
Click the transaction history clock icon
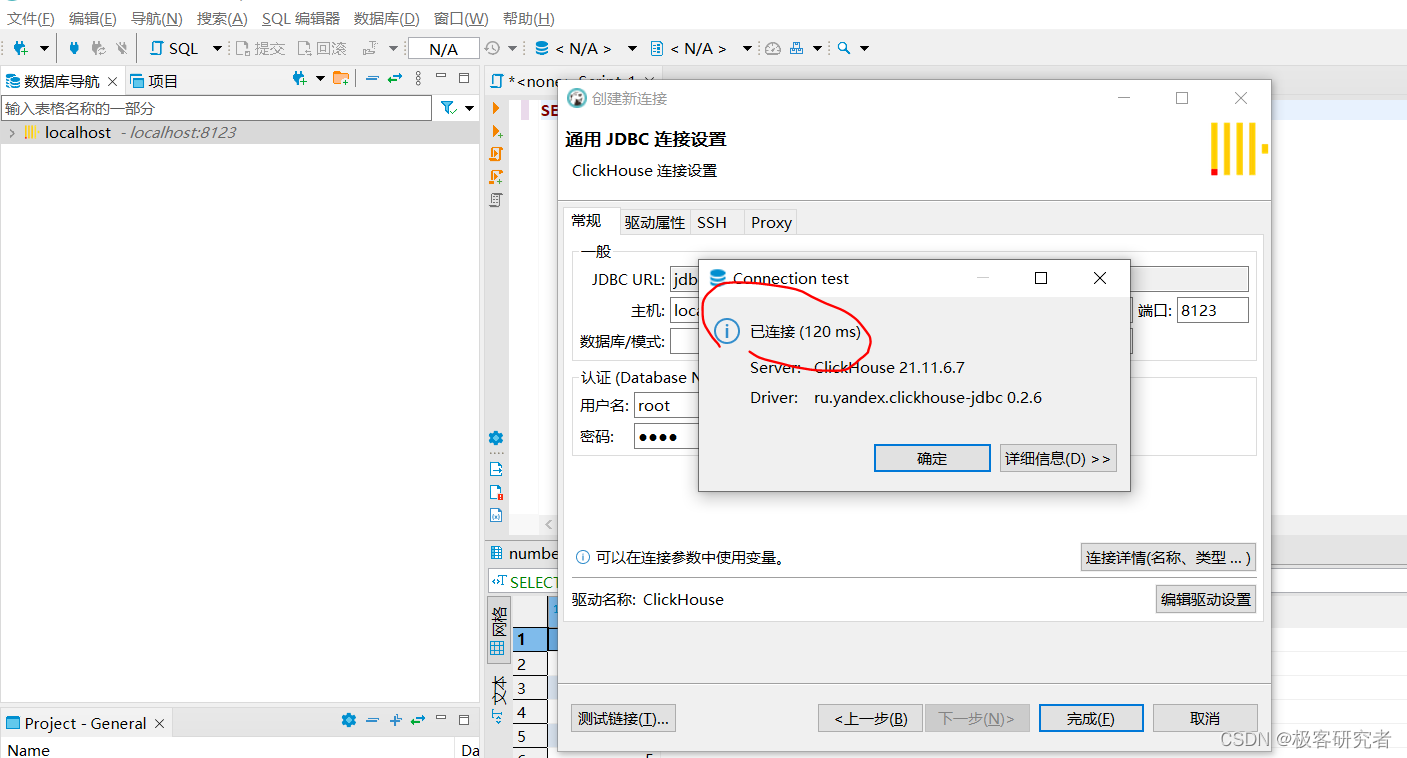coord(492,48)
